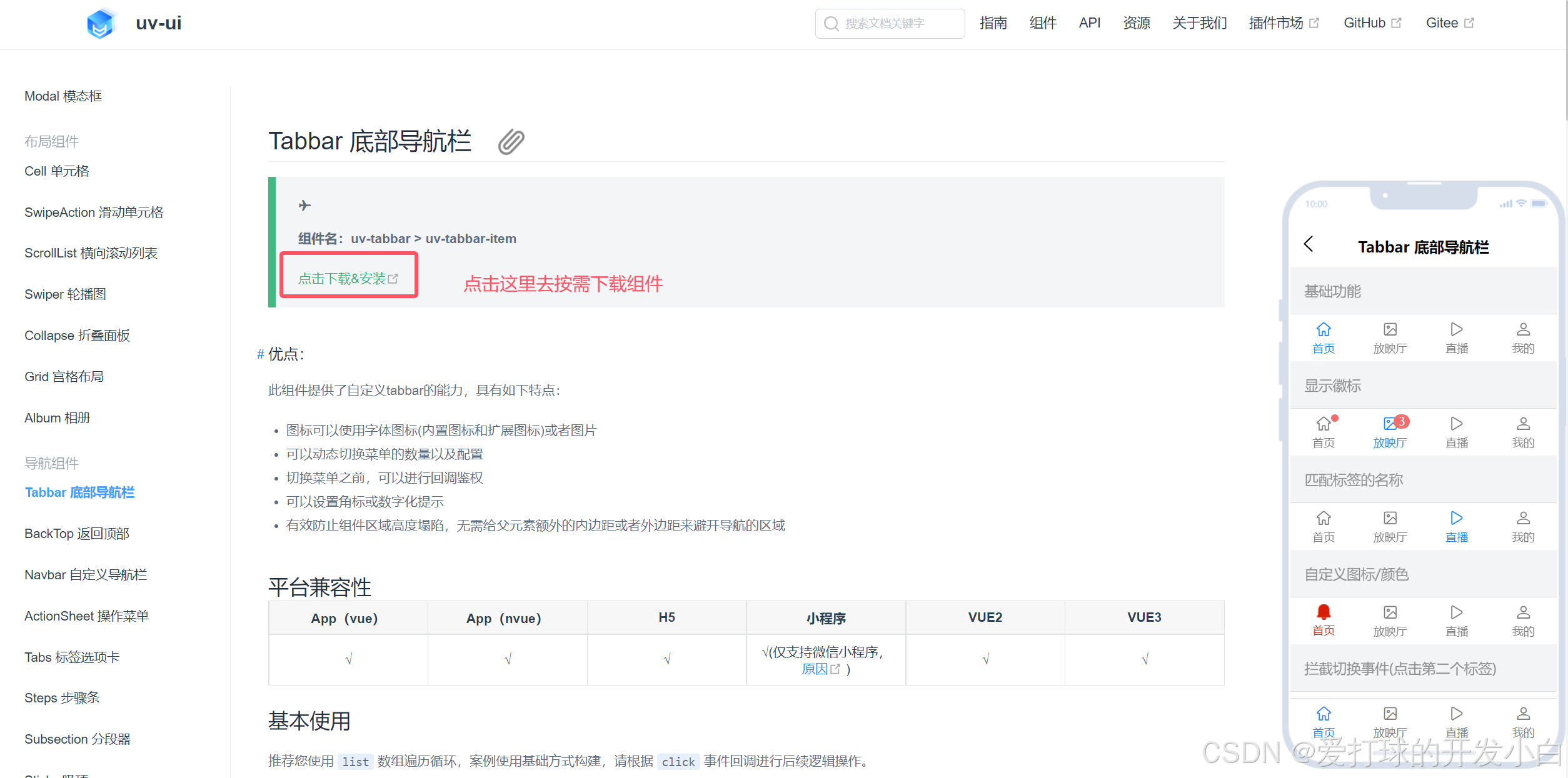Click external-link icon next to GitHub
The height and width of the screenshot is (778, 1568).
click(x=1397, y=23)
